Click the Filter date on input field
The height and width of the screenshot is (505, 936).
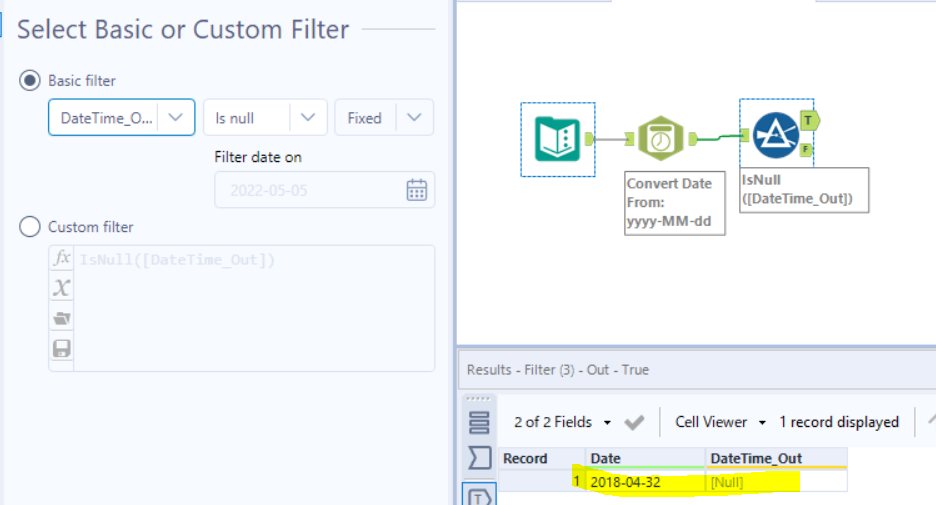tap(324, 190)
